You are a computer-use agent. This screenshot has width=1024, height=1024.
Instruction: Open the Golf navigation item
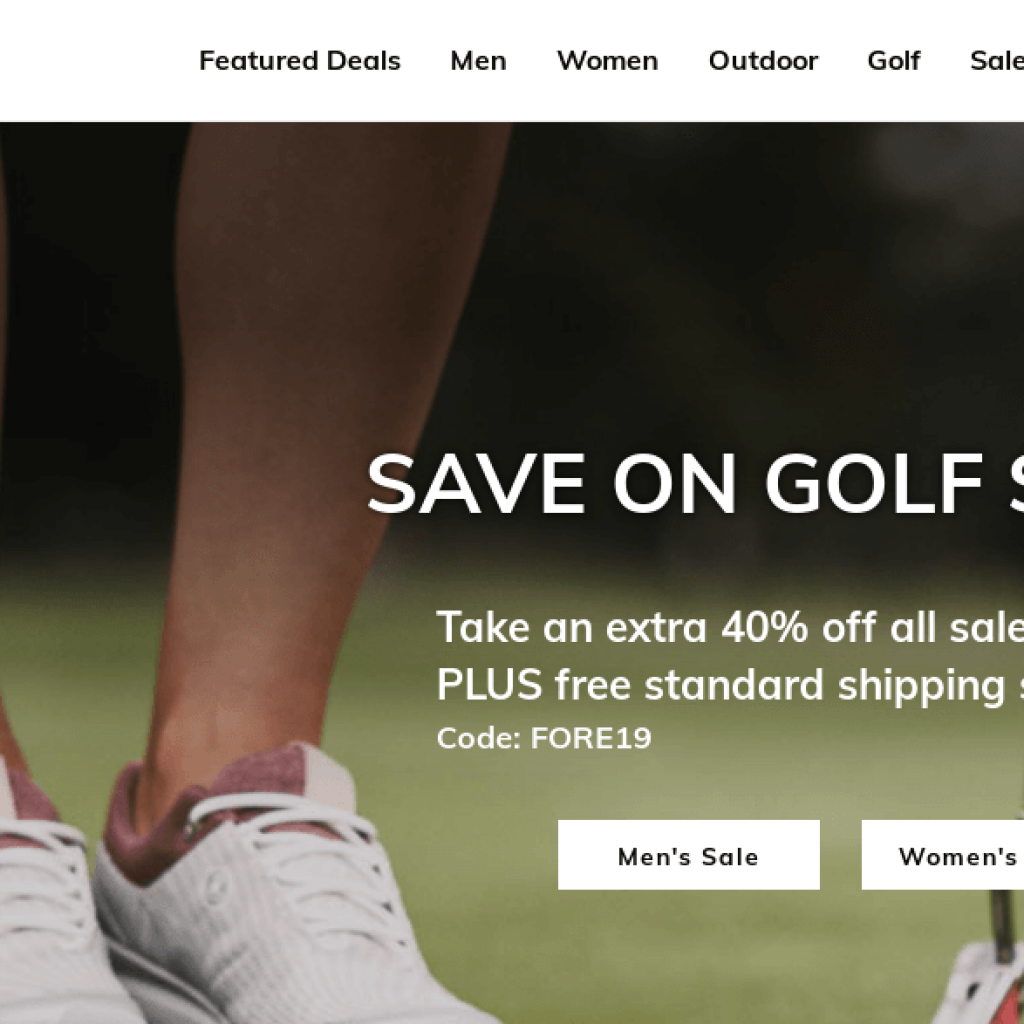tap(893, 61)
